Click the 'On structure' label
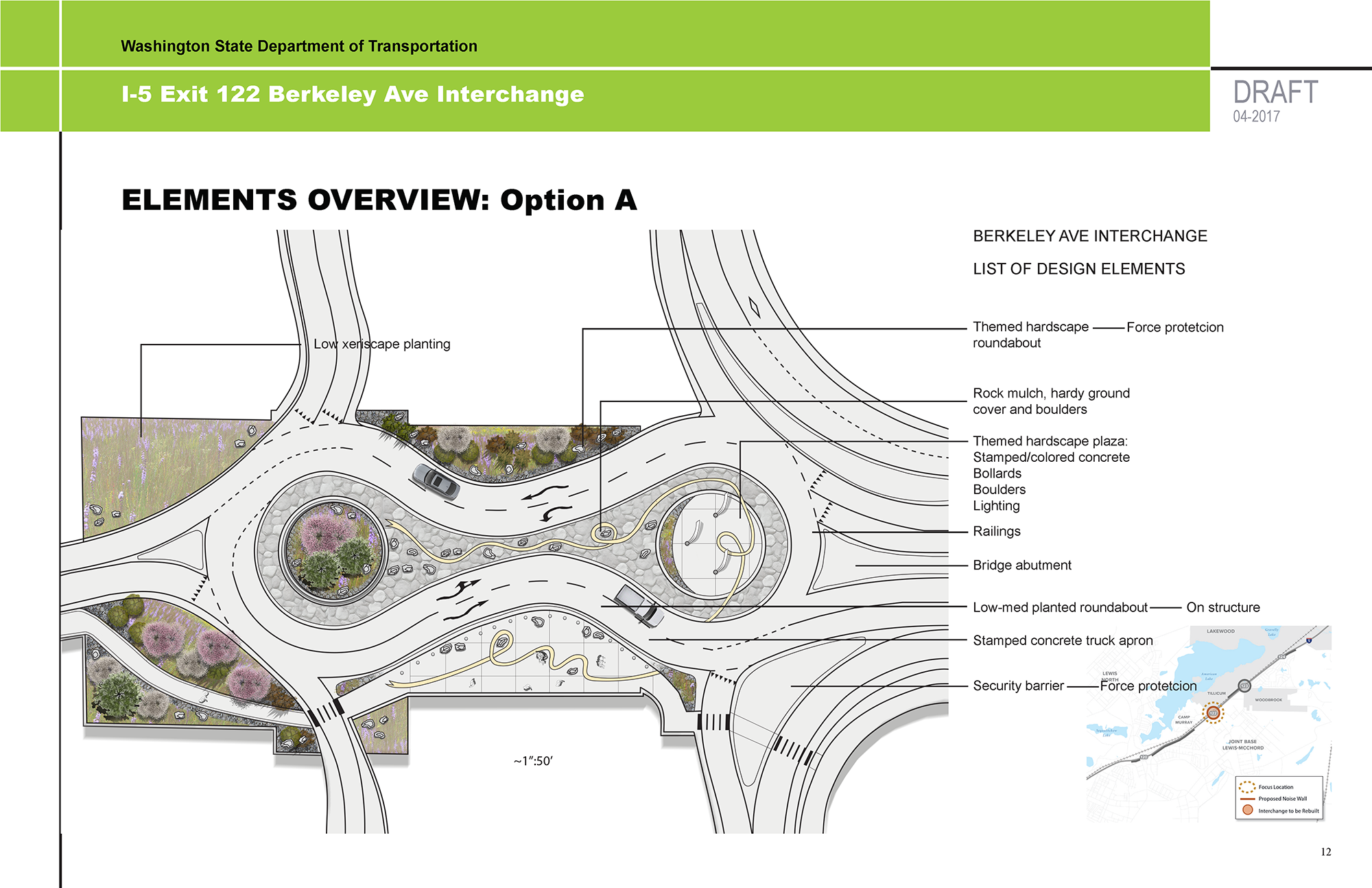 pyautogui.click(x=1223, y=607)
